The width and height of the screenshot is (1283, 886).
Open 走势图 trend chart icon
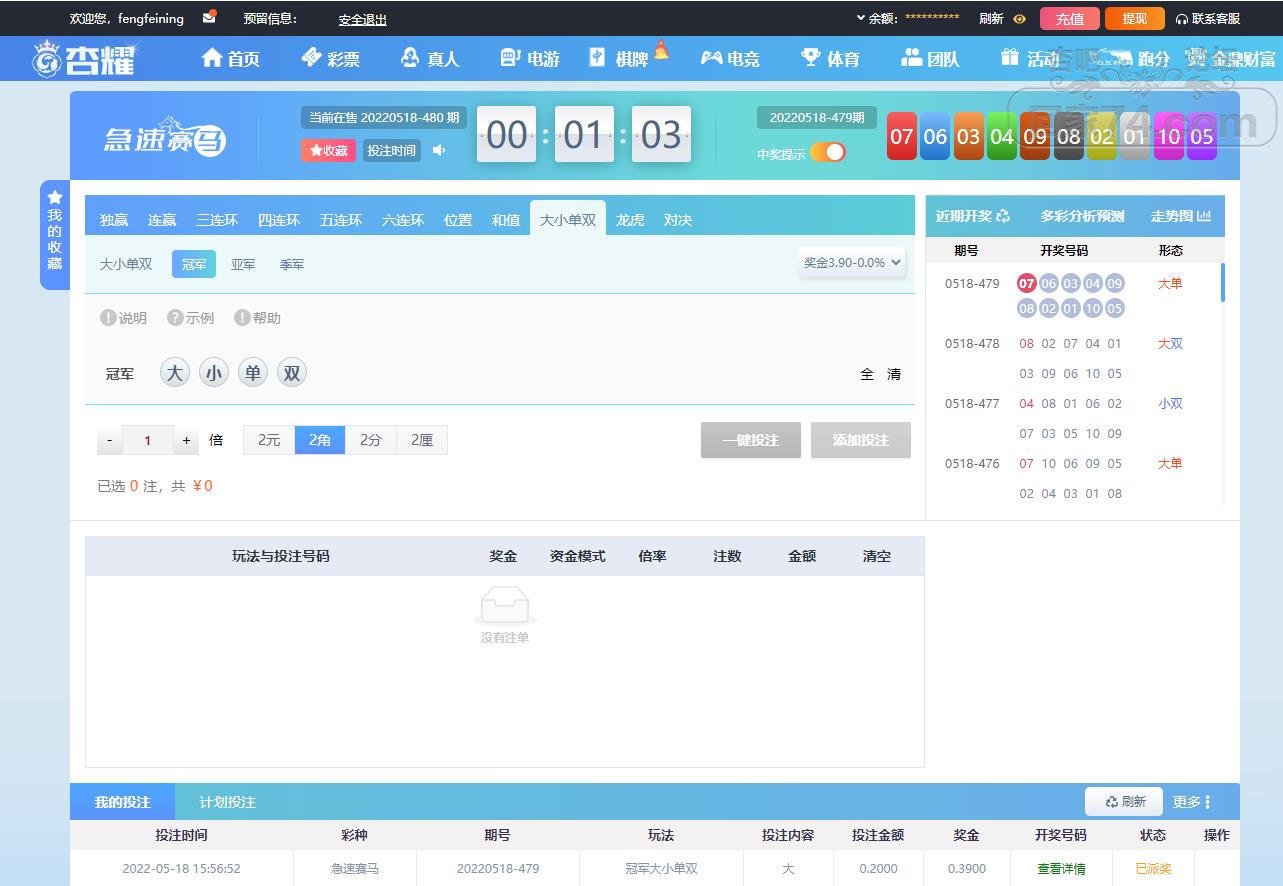(x=1204, y=216)
